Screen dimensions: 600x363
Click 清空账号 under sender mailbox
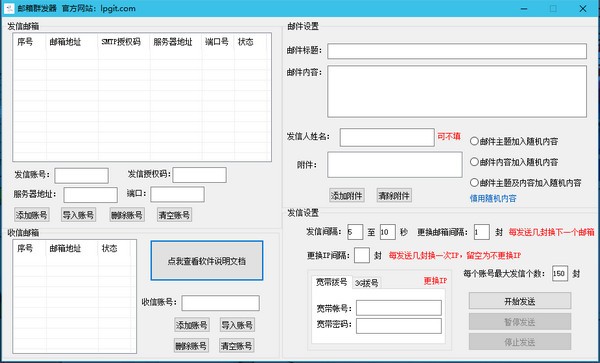pyautogui.click(x=174, y=215)
